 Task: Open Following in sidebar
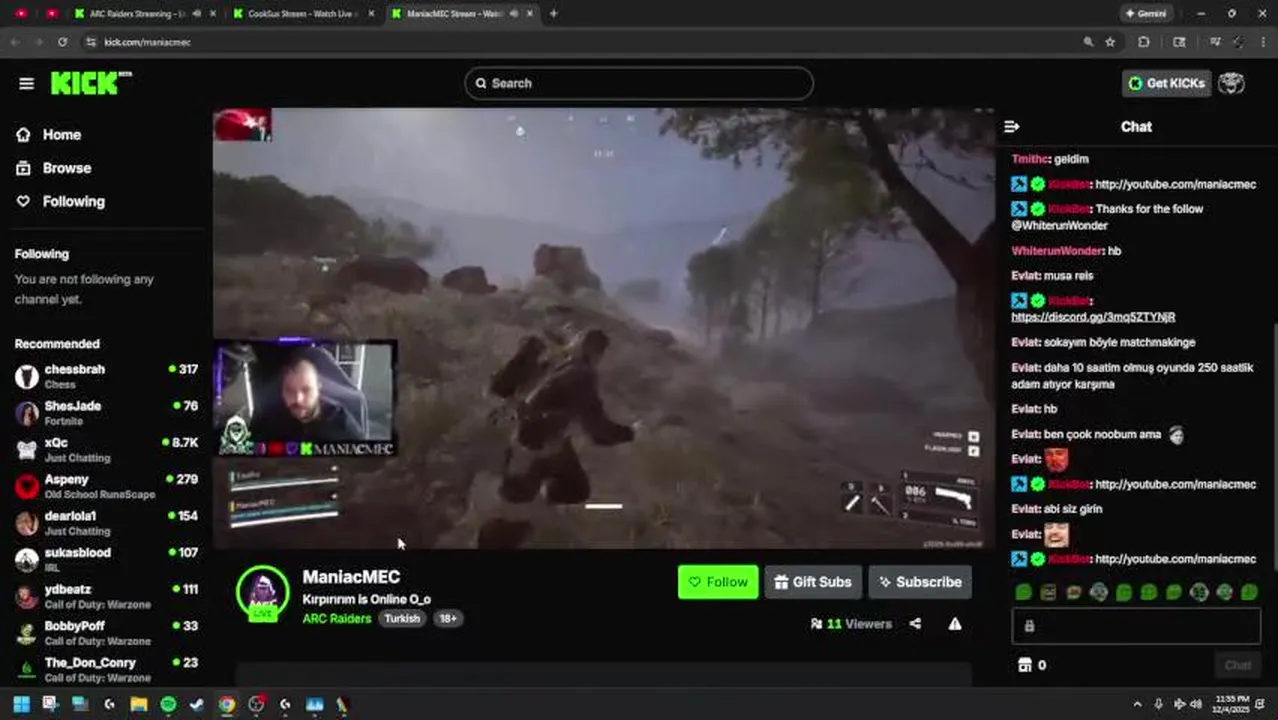73,201
